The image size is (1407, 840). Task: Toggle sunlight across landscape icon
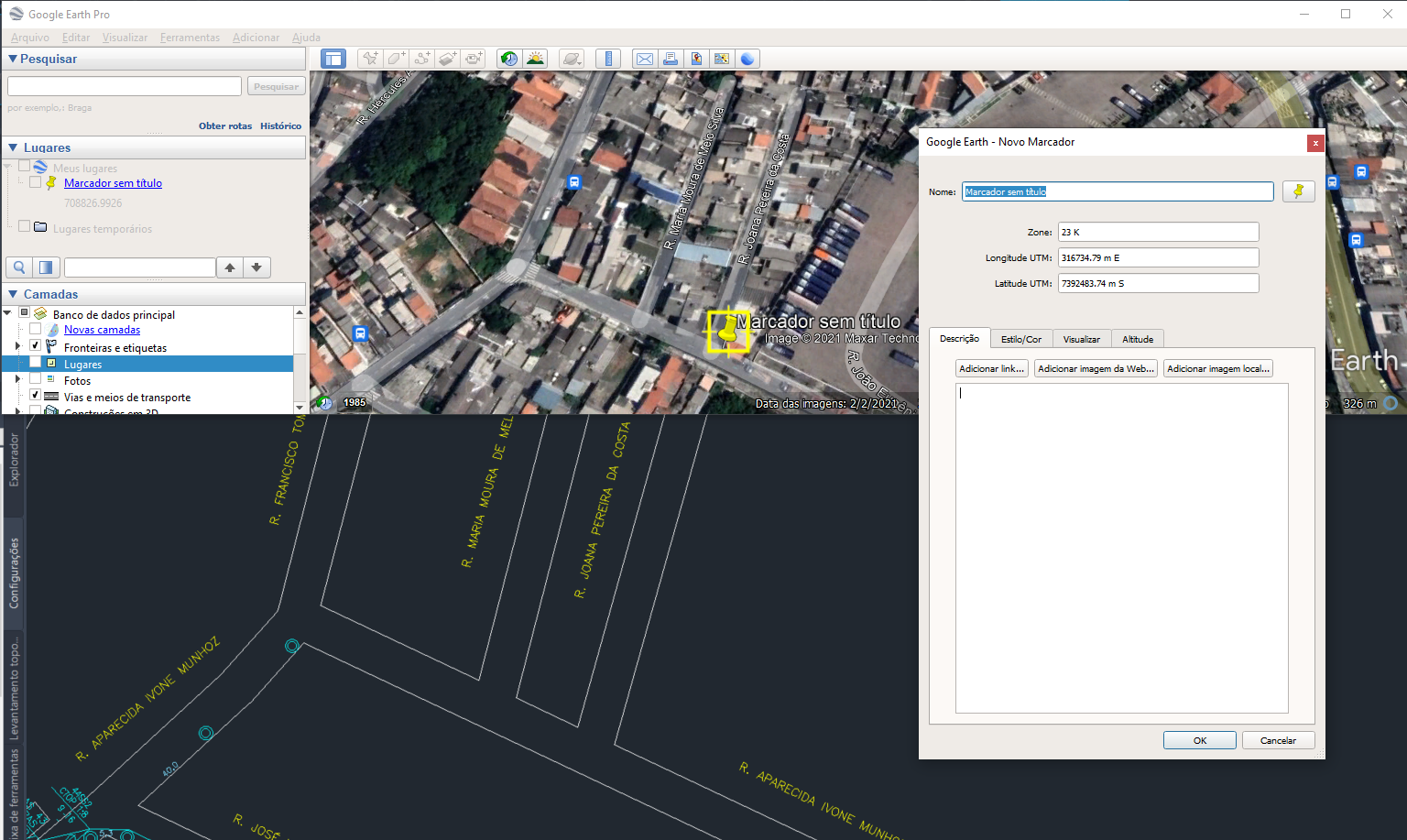(535, 59)
